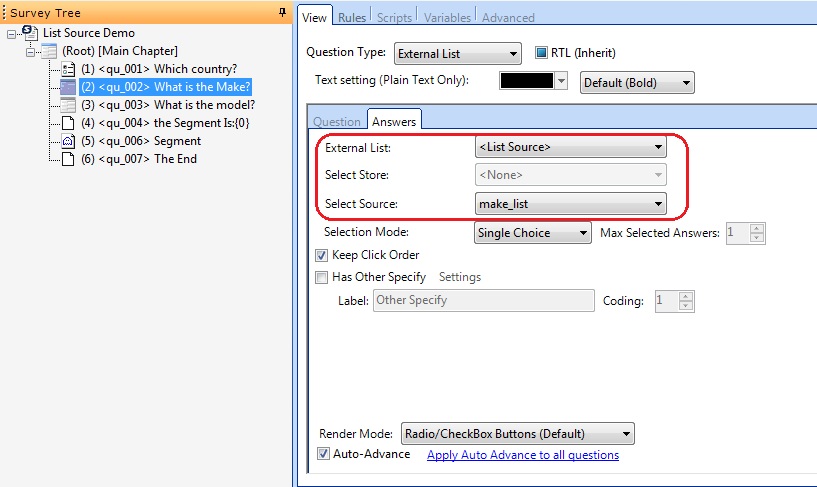The height and width of the screenshot is (487, 817).
Task: Open the Question Type dropdown
Action: click(x=457, y=54)
